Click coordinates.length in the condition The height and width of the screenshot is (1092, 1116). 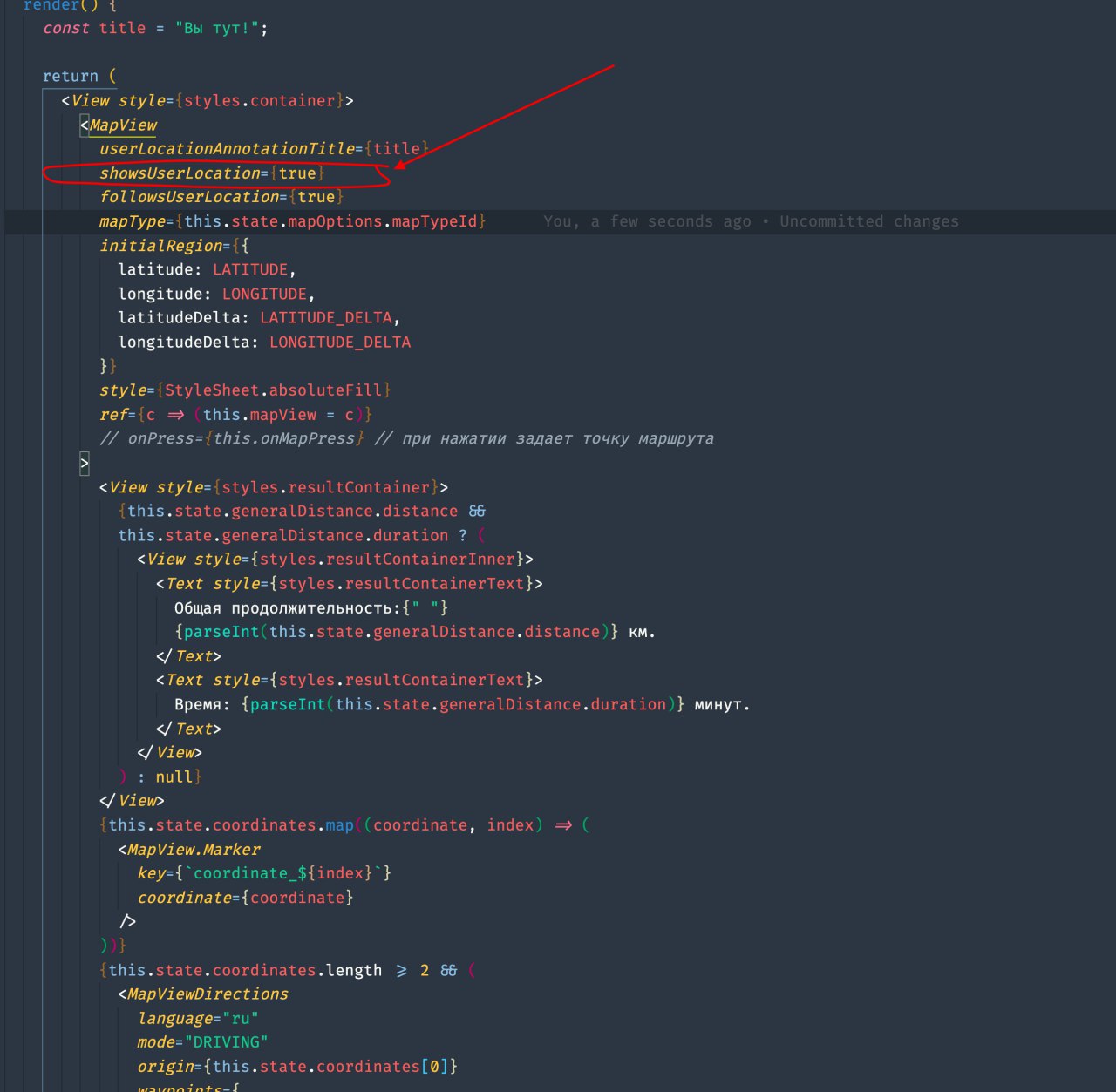[x=297, y=970]
